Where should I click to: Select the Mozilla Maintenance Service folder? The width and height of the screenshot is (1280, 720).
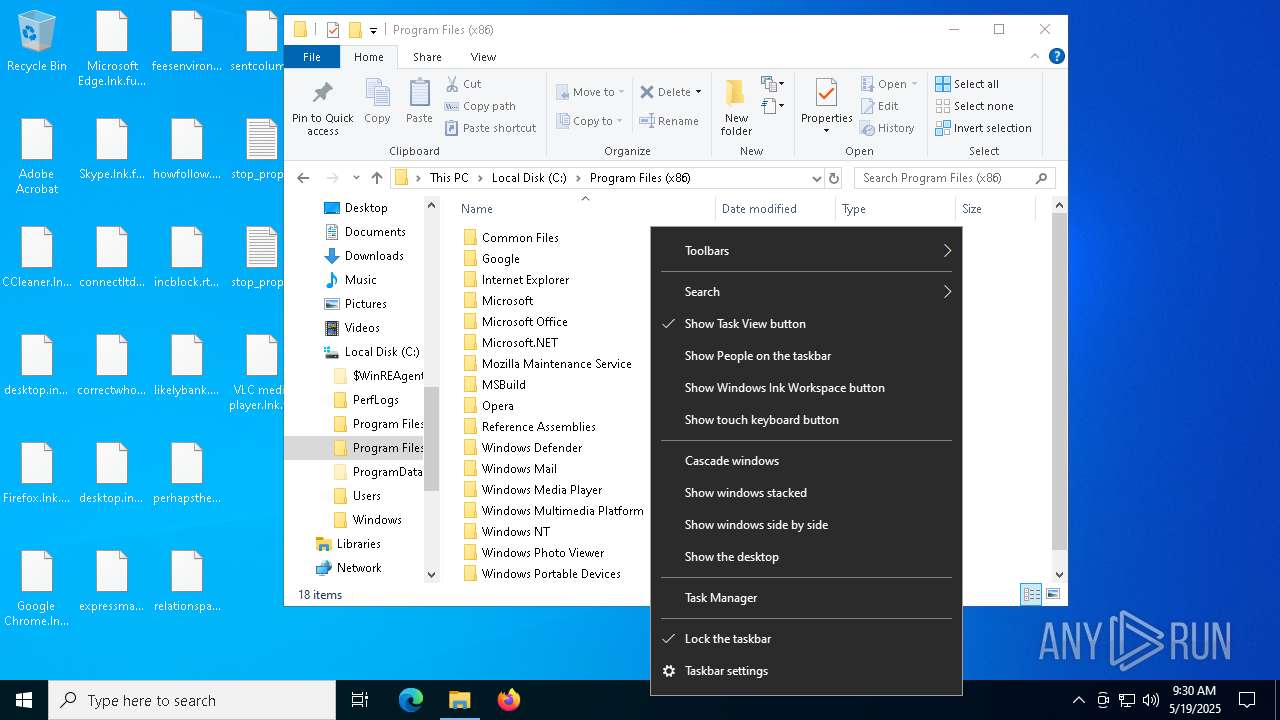(556, 364)
